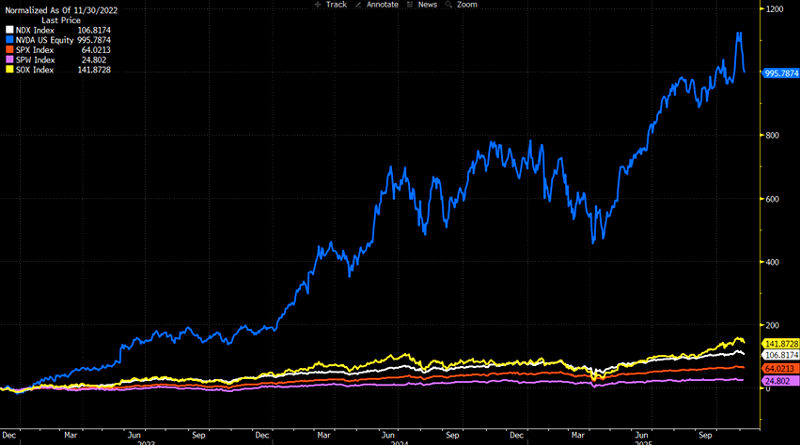Click the 1200 label on the y-axis

(x=774, y=9)
